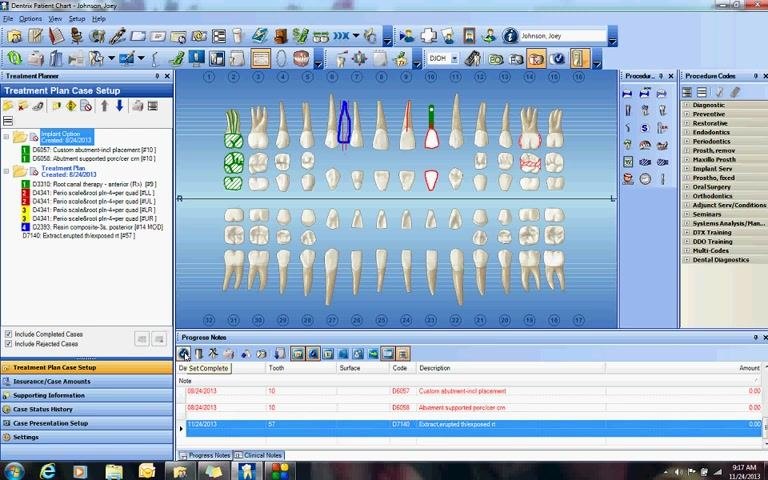The width and height of the screenshot is (768, 480).
Task: Click the blue down arrow in Treatment Planner
Action: pyautogui.click(x=119, y=106)
